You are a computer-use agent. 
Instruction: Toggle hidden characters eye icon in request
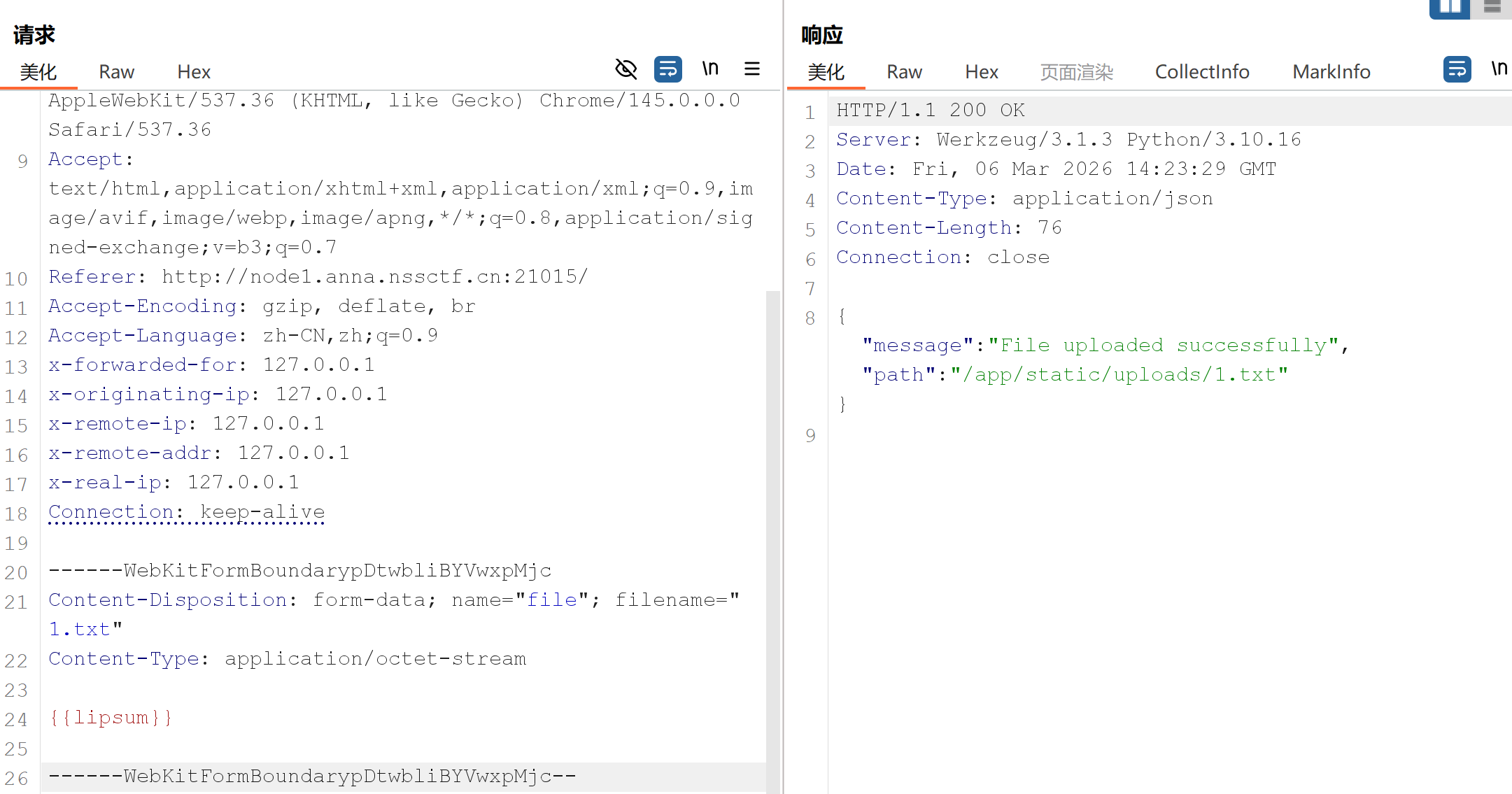626,69
